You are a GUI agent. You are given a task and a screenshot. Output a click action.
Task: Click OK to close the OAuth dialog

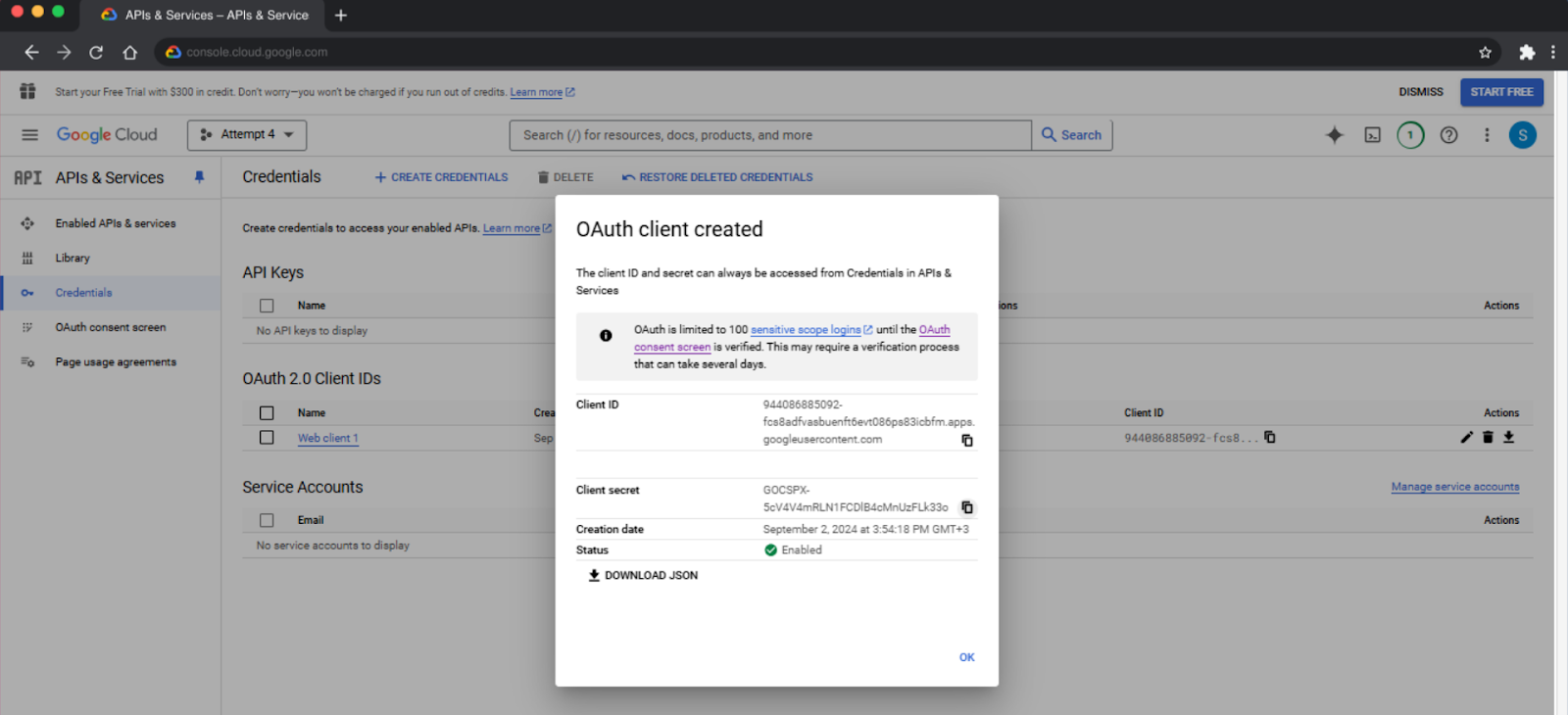point(967,657)
